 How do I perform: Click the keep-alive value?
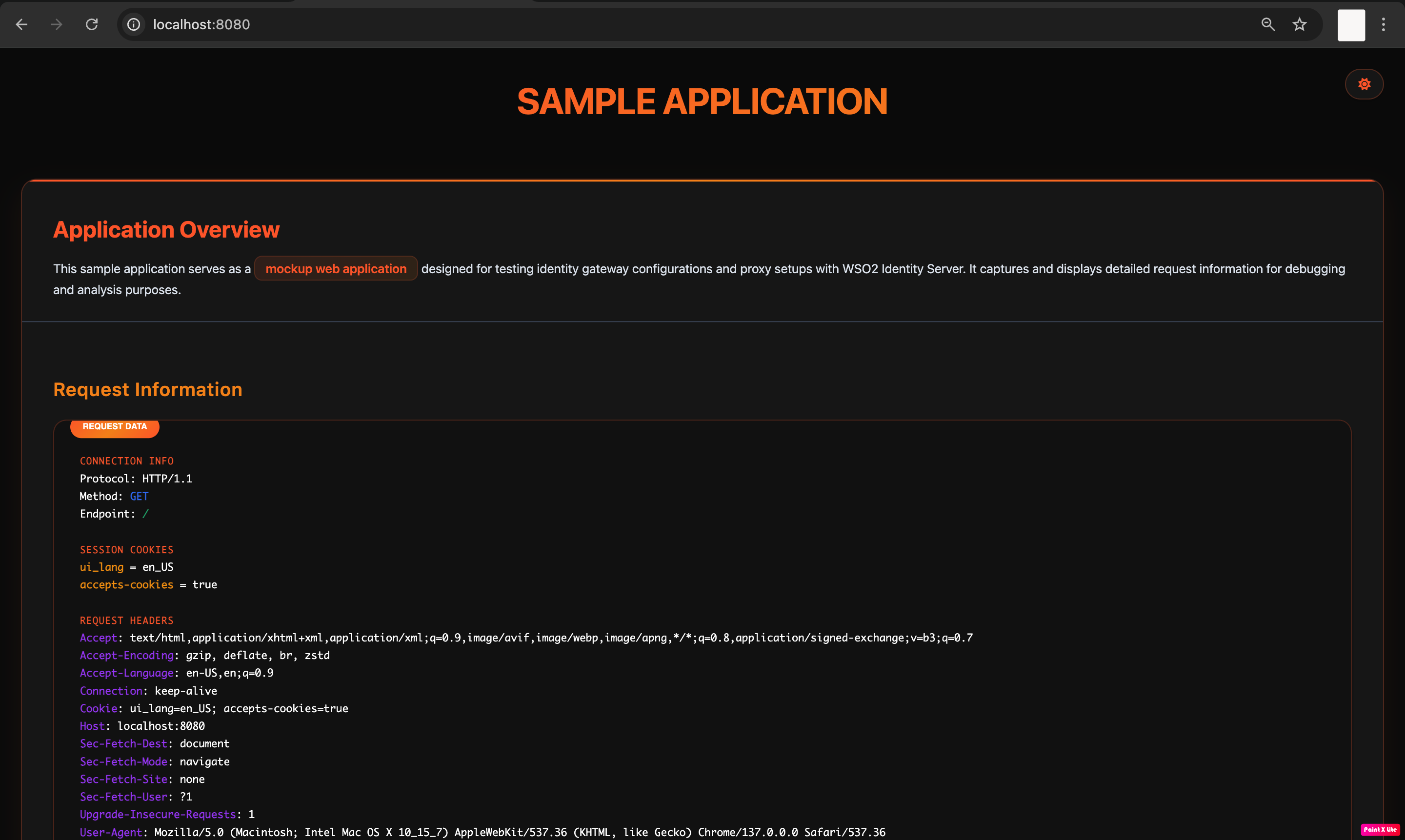tap(186, 691)
